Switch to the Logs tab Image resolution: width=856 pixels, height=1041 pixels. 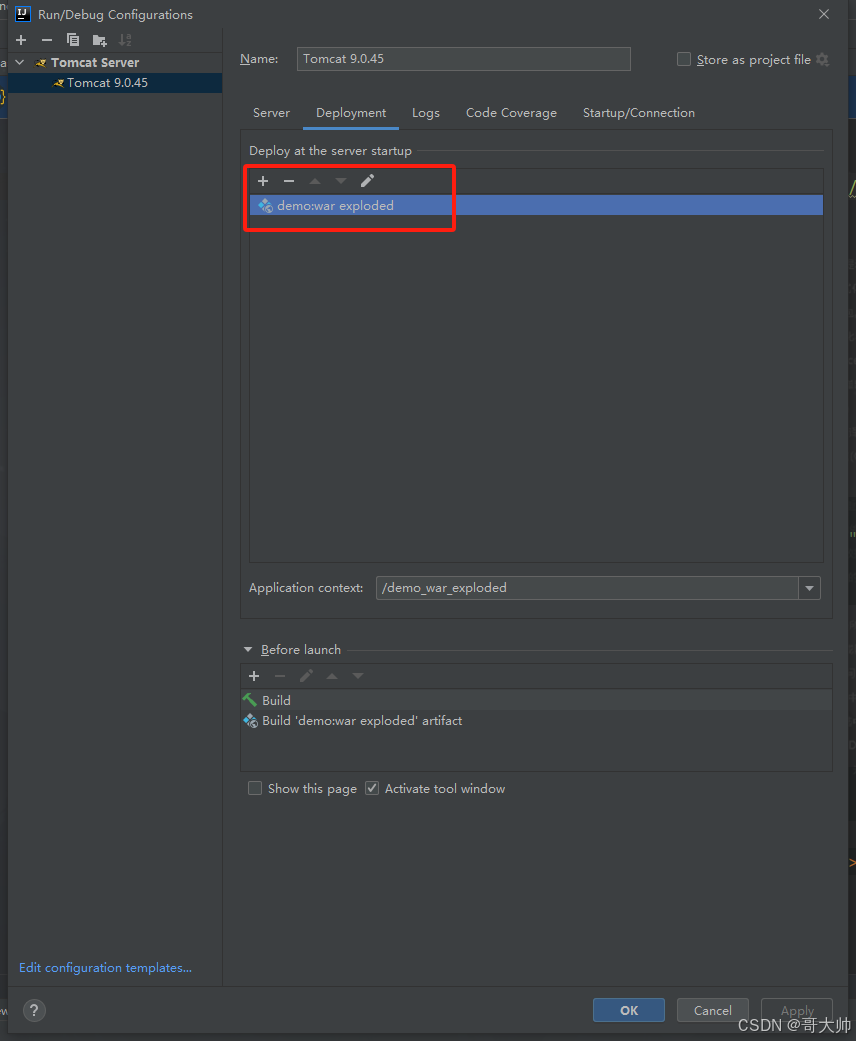tap(426, 113)
